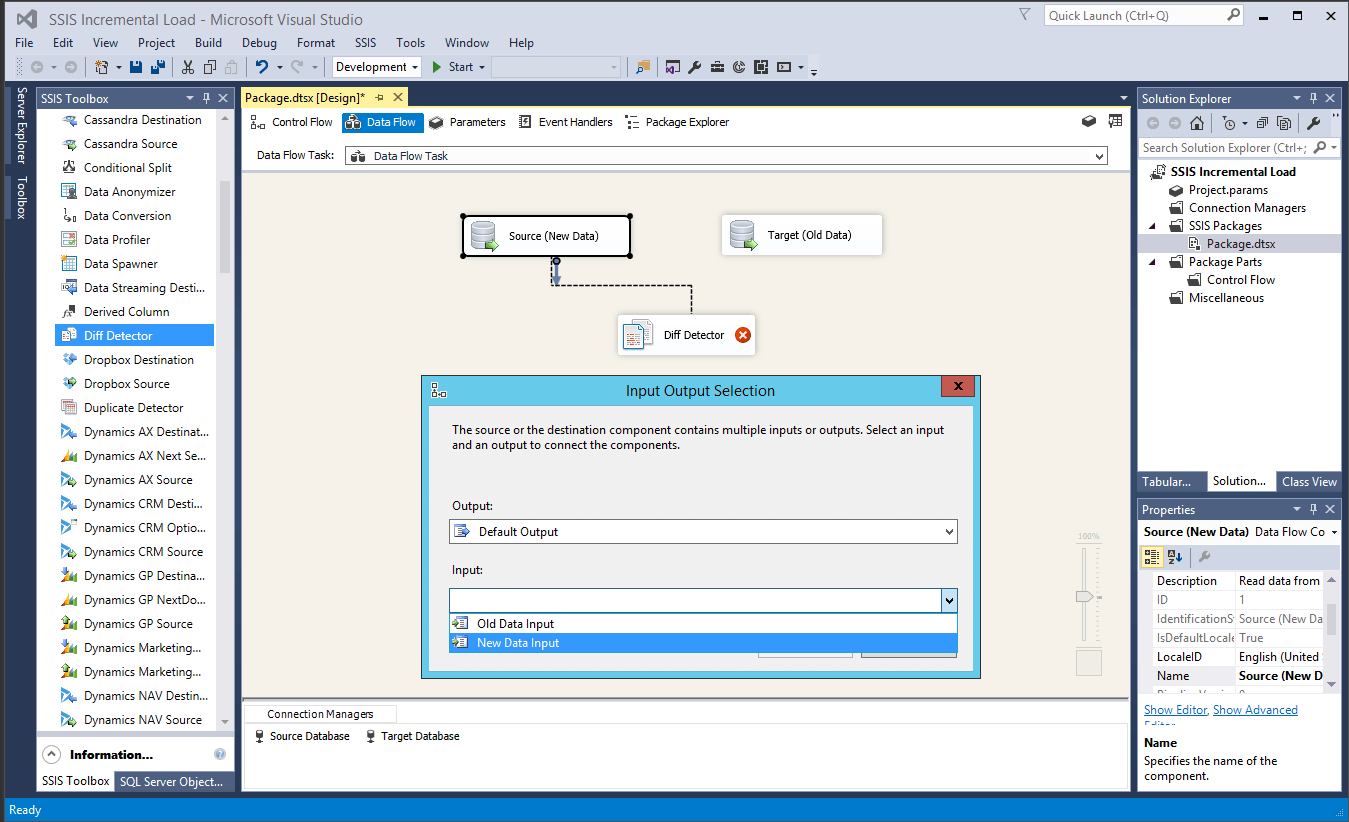Select Package.dtsx in Solution Explorer

(1240, 244)
